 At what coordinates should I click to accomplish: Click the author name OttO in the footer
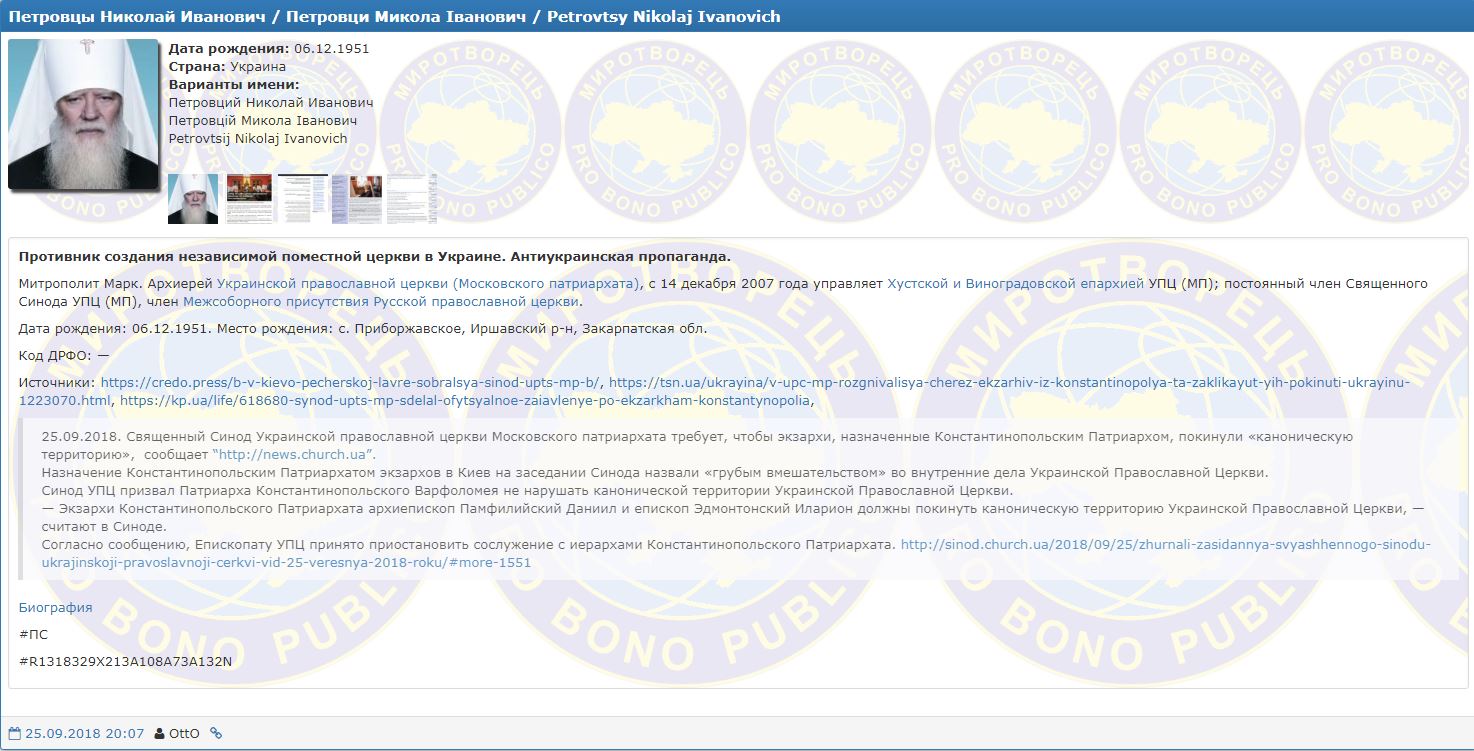[x=184, y=732]
